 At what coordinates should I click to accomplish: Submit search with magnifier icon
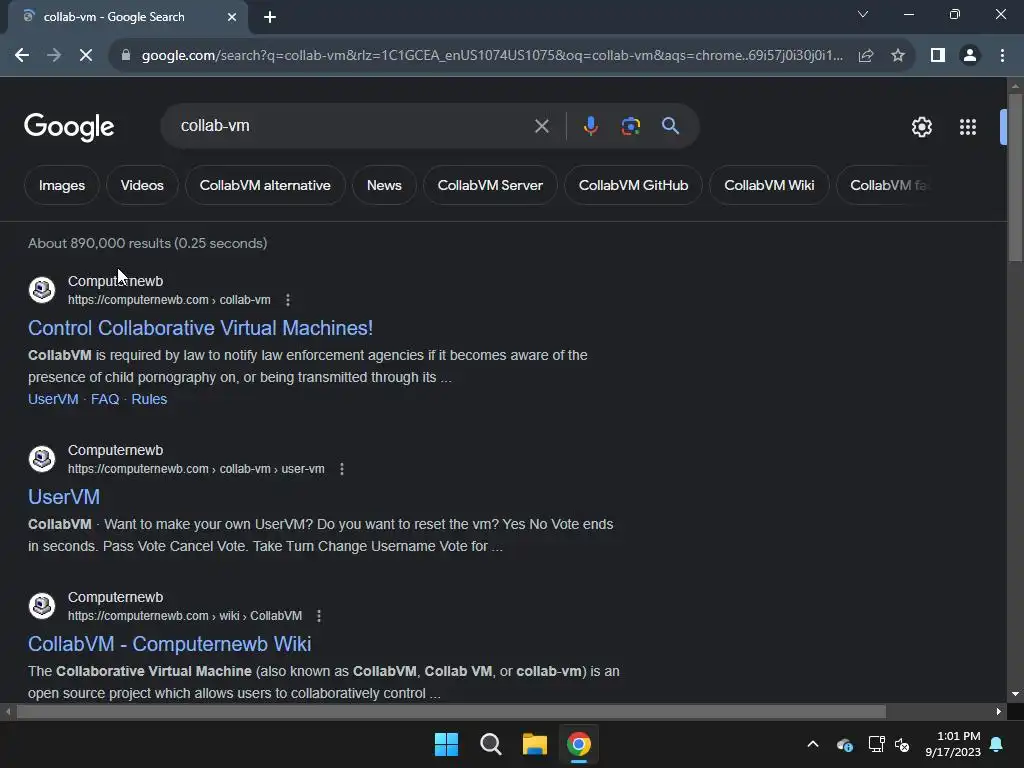click(671, 126)
